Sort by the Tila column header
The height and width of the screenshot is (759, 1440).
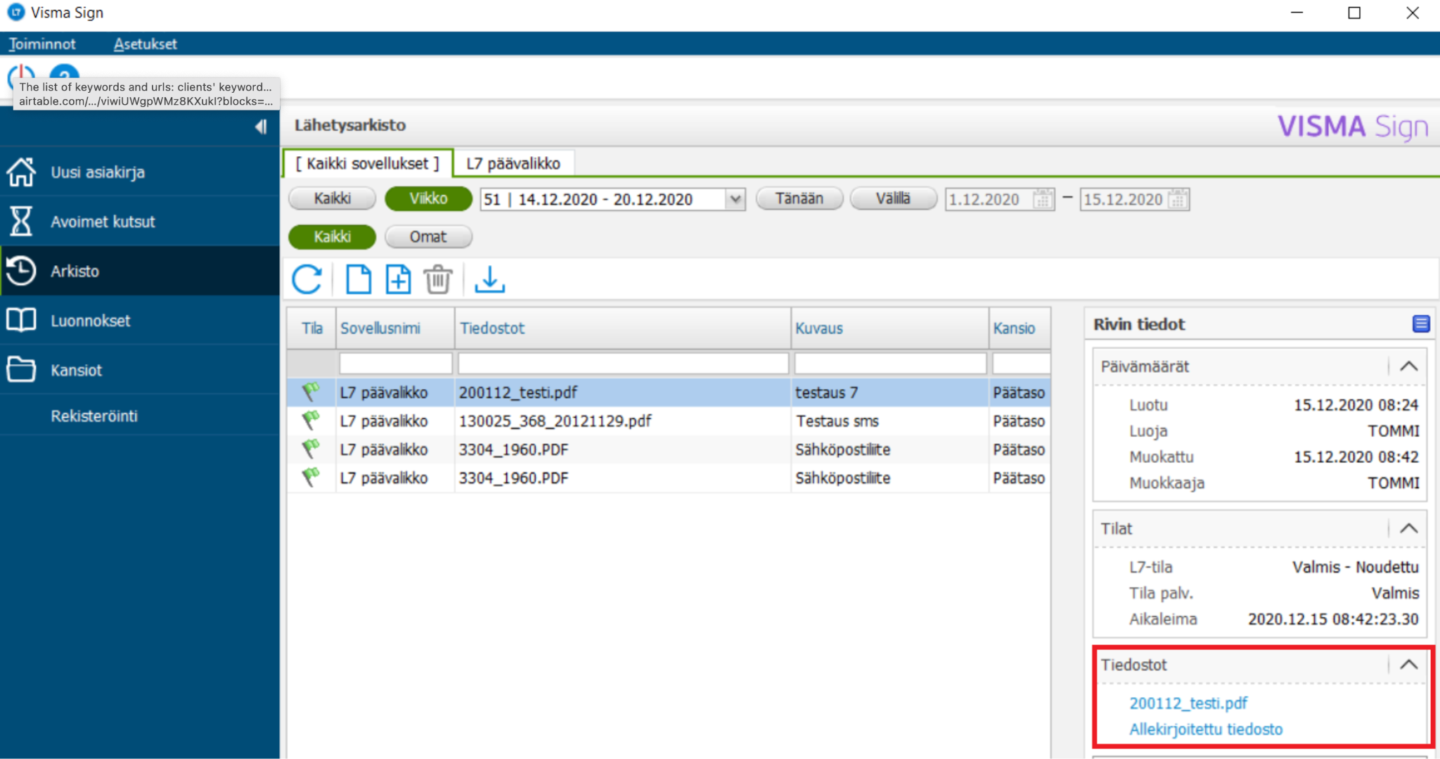point(312,328)
